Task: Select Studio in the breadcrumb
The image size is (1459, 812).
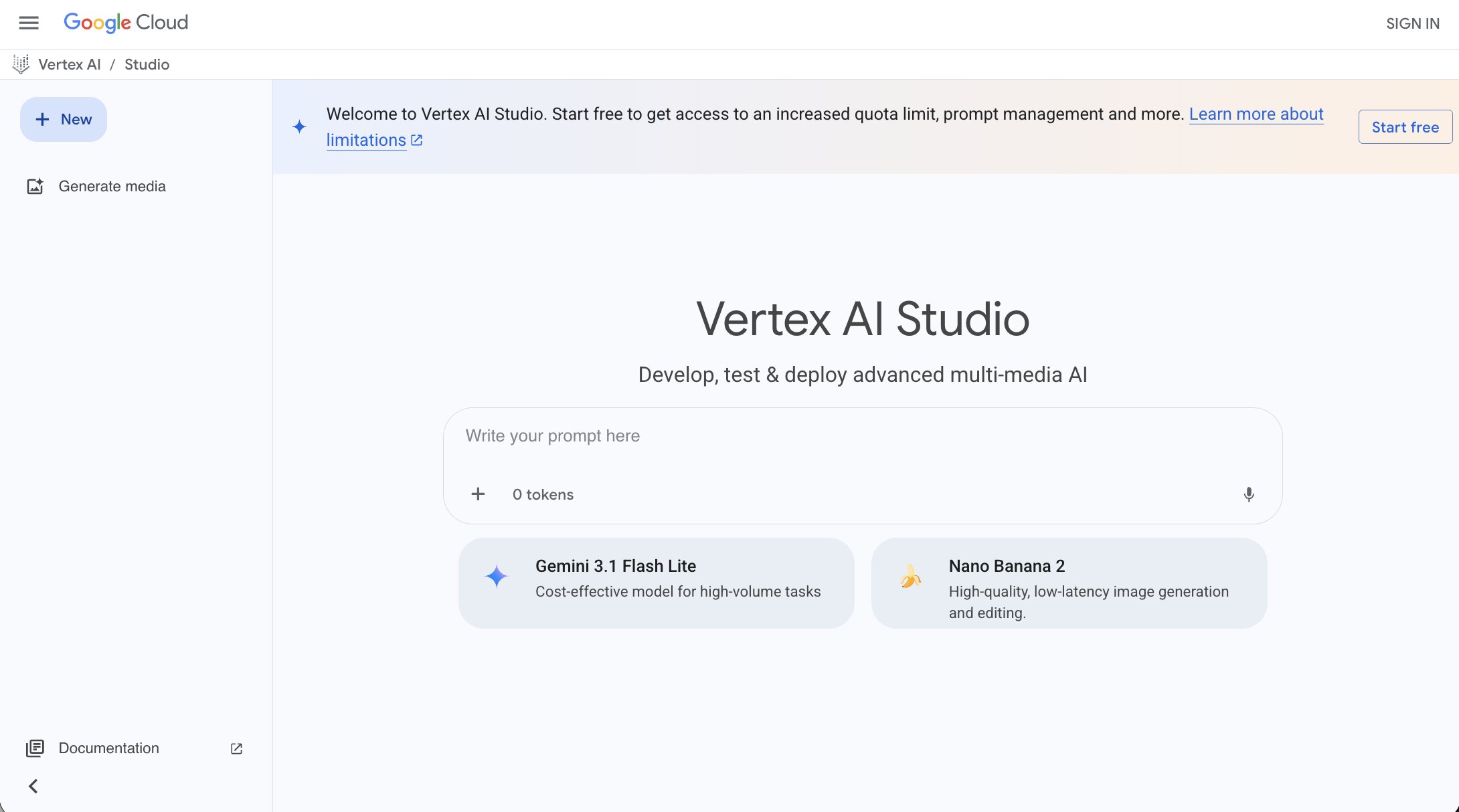Action: click(147, 64)
